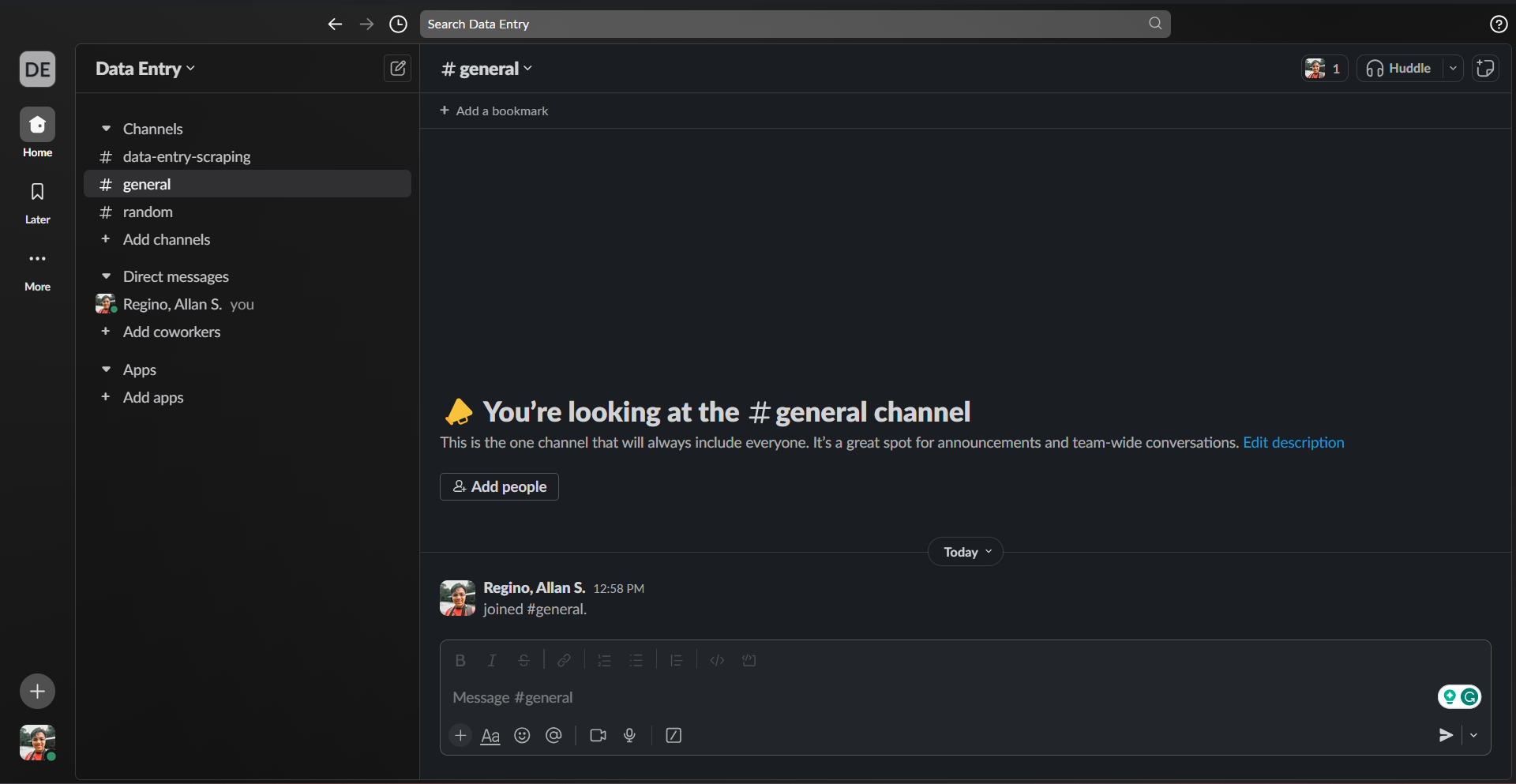Screen dimensions: 1516x784
Task: Open the #general channel details dropdown
Action: [x=487, y=69]
